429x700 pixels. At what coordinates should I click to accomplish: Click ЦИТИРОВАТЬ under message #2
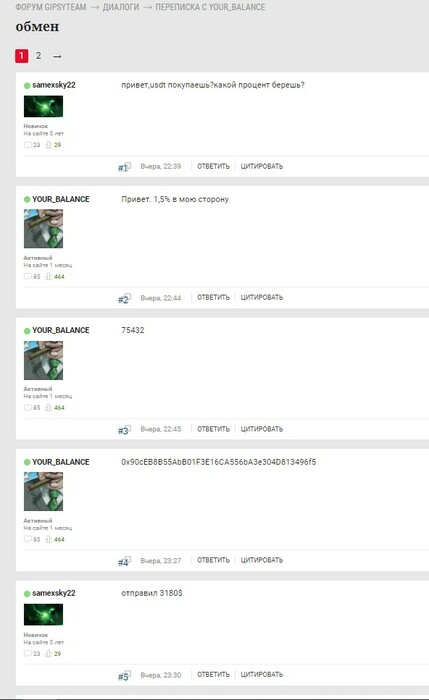coord(262,297)
